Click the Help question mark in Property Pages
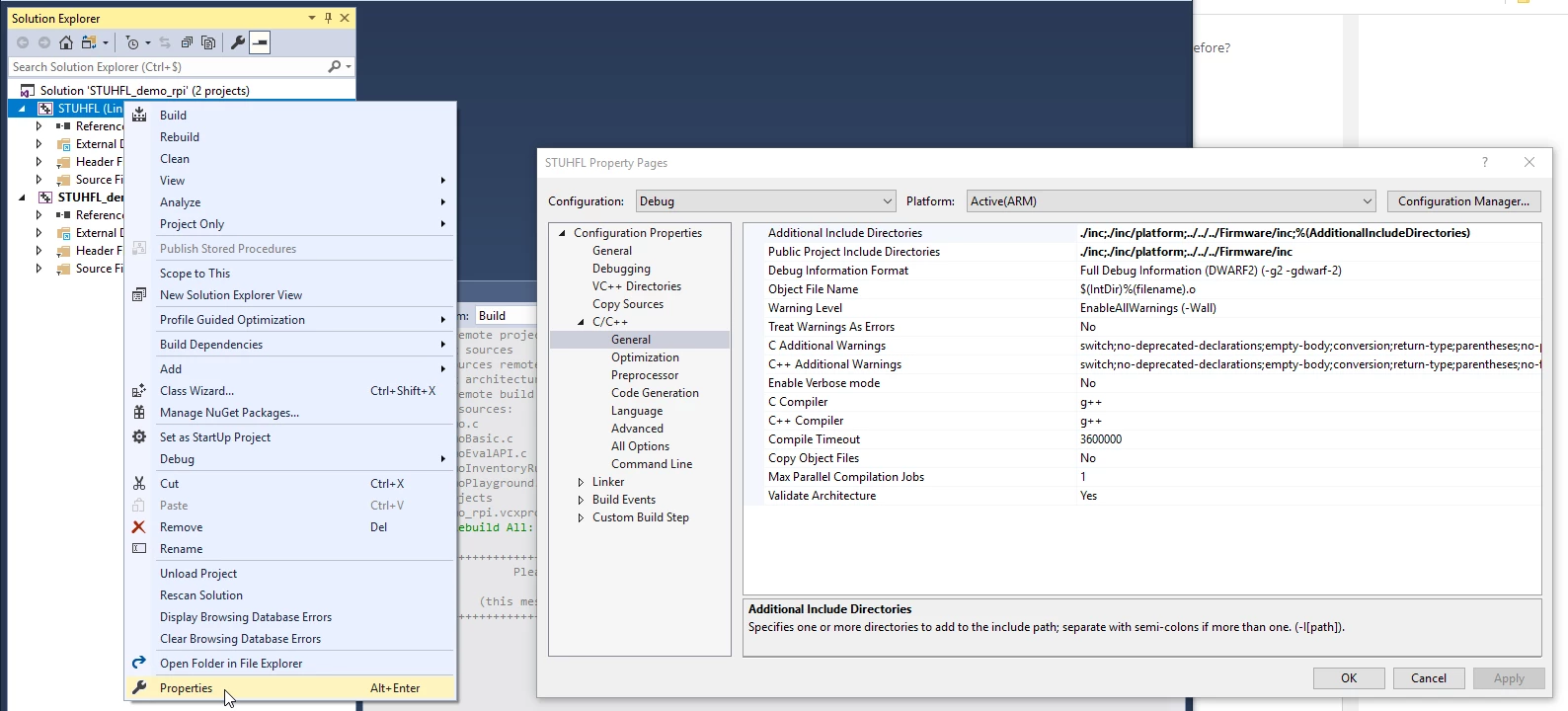This screenshot has height=711, width=1568. [x=1484, y=163]
